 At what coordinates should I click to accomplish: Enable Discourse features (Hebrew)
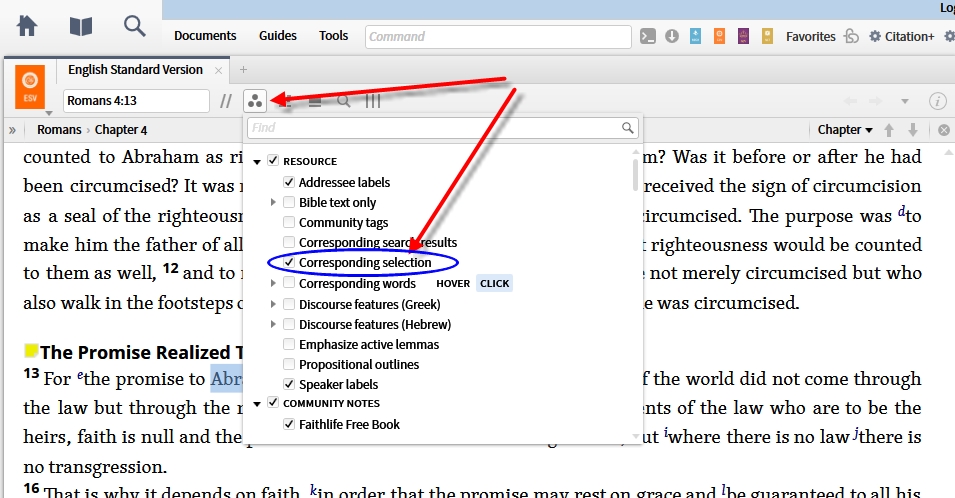point(289,324)
